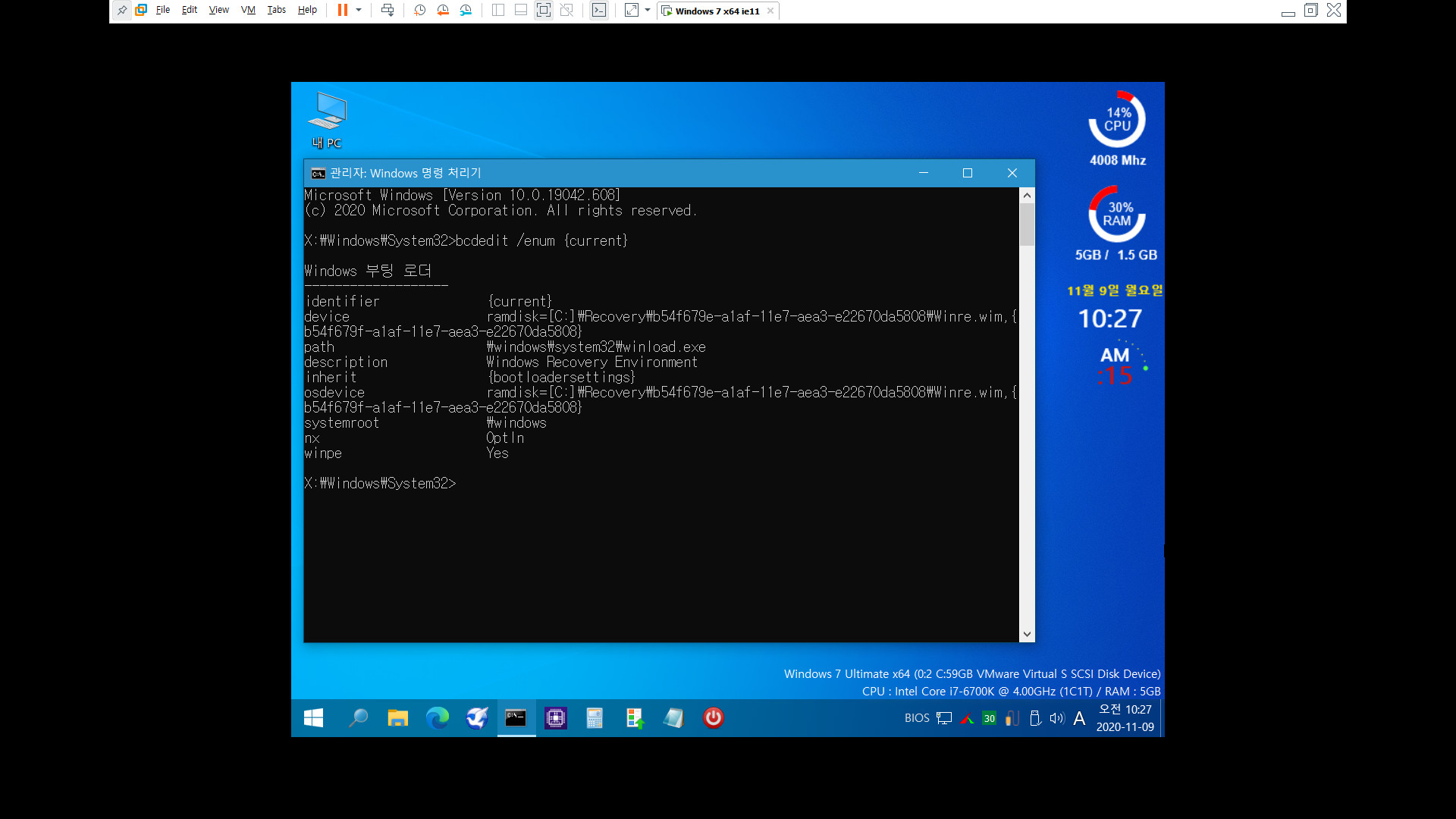The width and height of the screenshot is (1456, 819).
Task: Toggle the library sidebar view
Action: point(498,11)
